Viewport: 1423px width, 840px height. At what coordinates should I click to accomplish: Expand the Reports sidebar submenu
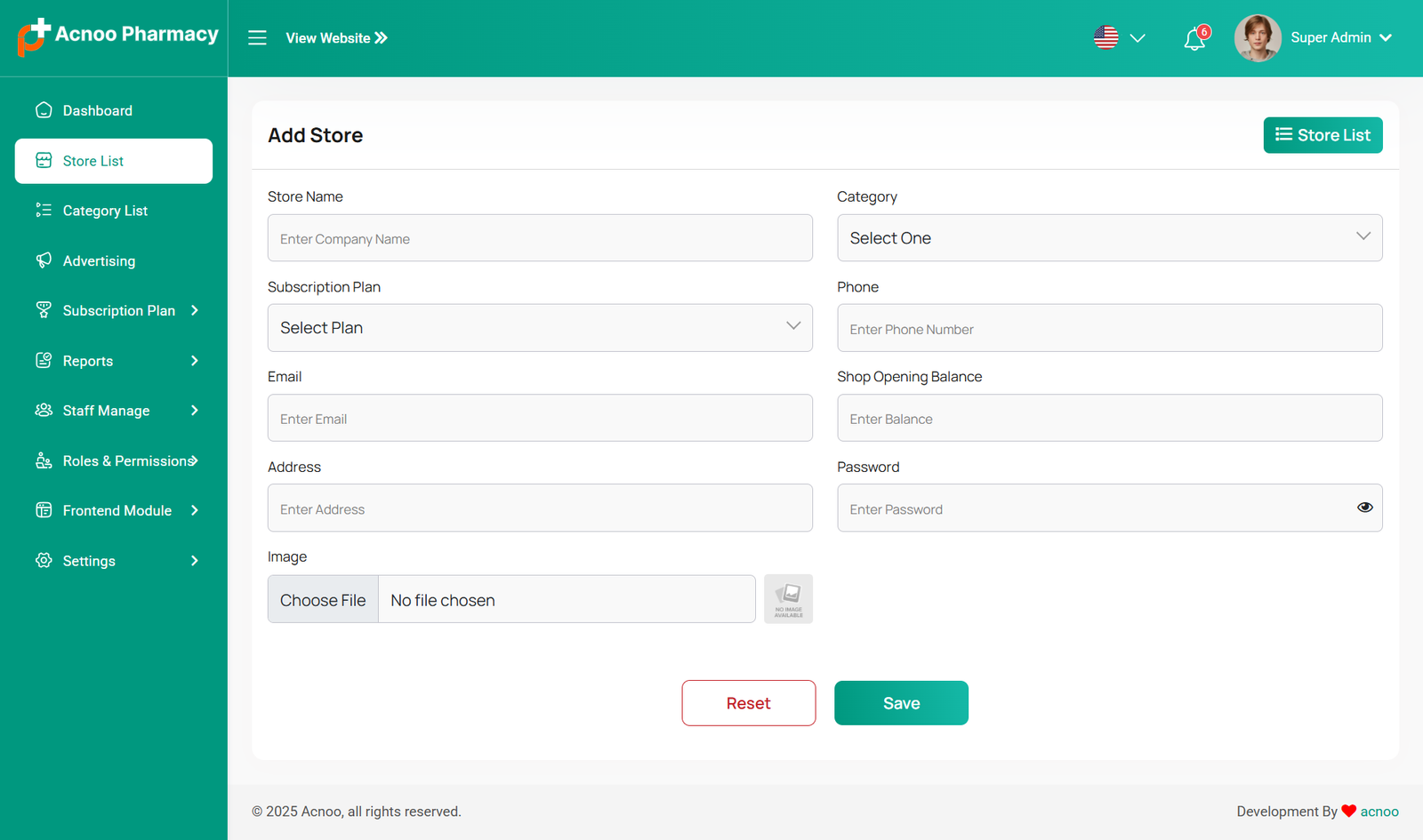[x=114, y=361]
